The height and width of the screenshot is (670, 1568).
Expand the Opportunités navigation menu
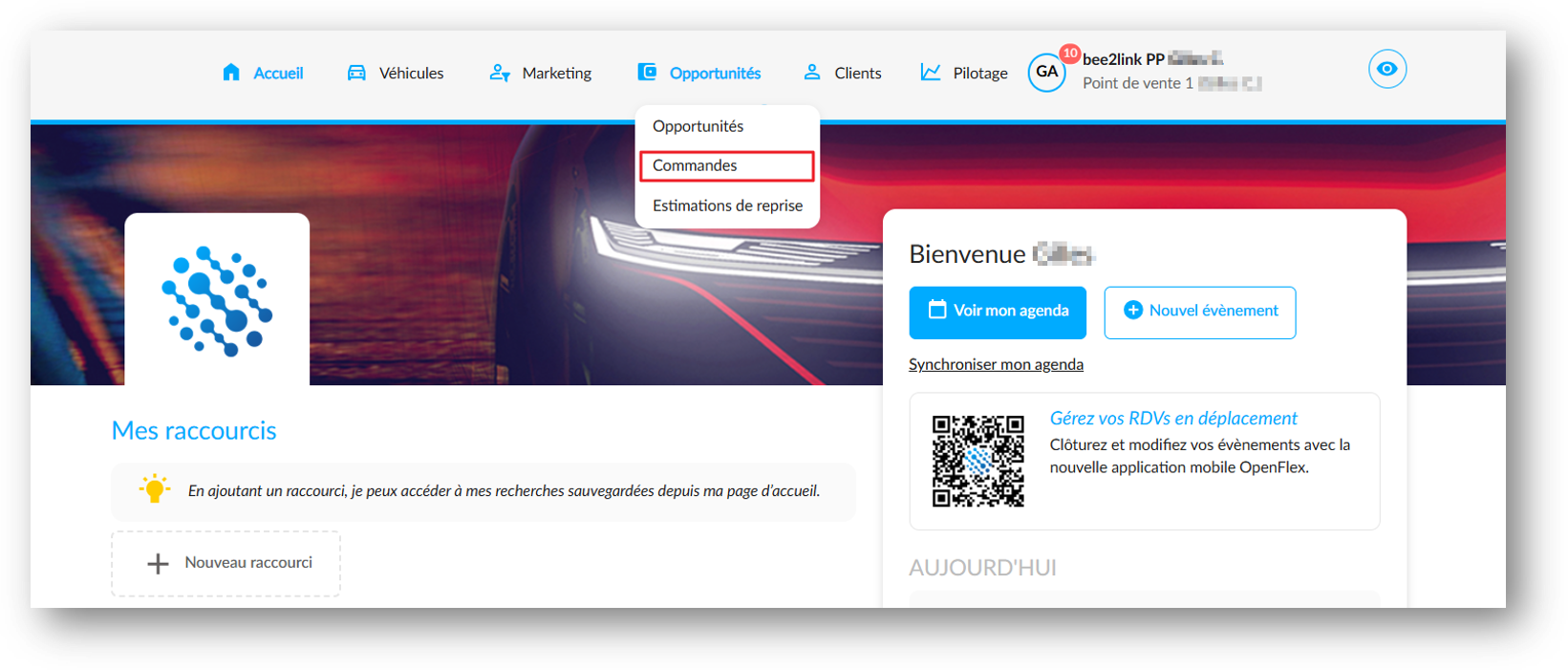[x=699, y=73]
